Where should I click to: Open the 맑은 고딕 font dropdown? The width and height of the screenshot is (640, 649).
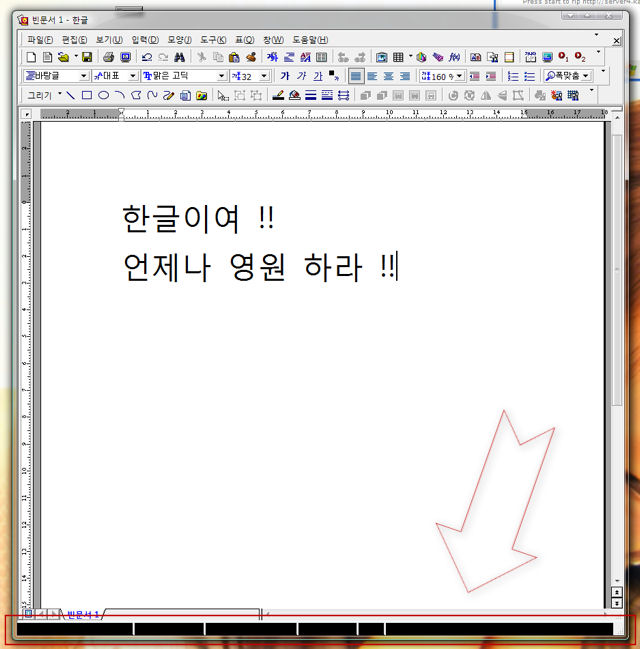(x=221, y=76)
